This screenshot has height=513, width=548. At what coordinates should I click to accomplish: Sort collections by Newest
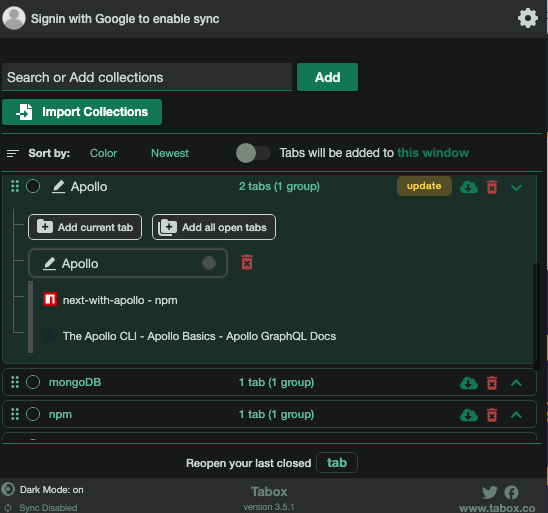click(170, 153)
